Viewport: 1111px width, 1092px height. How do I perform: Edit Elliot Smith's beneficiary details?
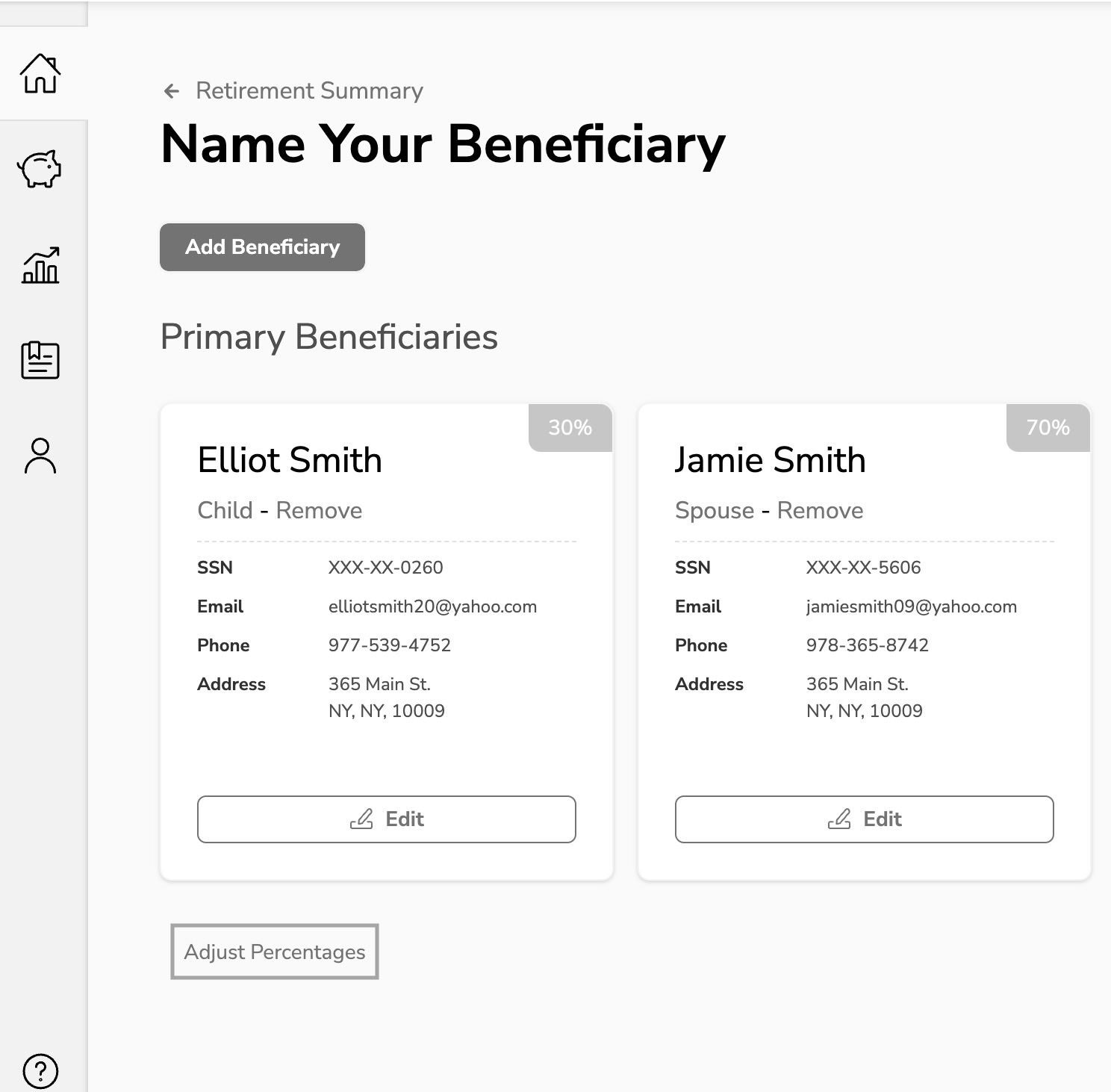(387, 819)
